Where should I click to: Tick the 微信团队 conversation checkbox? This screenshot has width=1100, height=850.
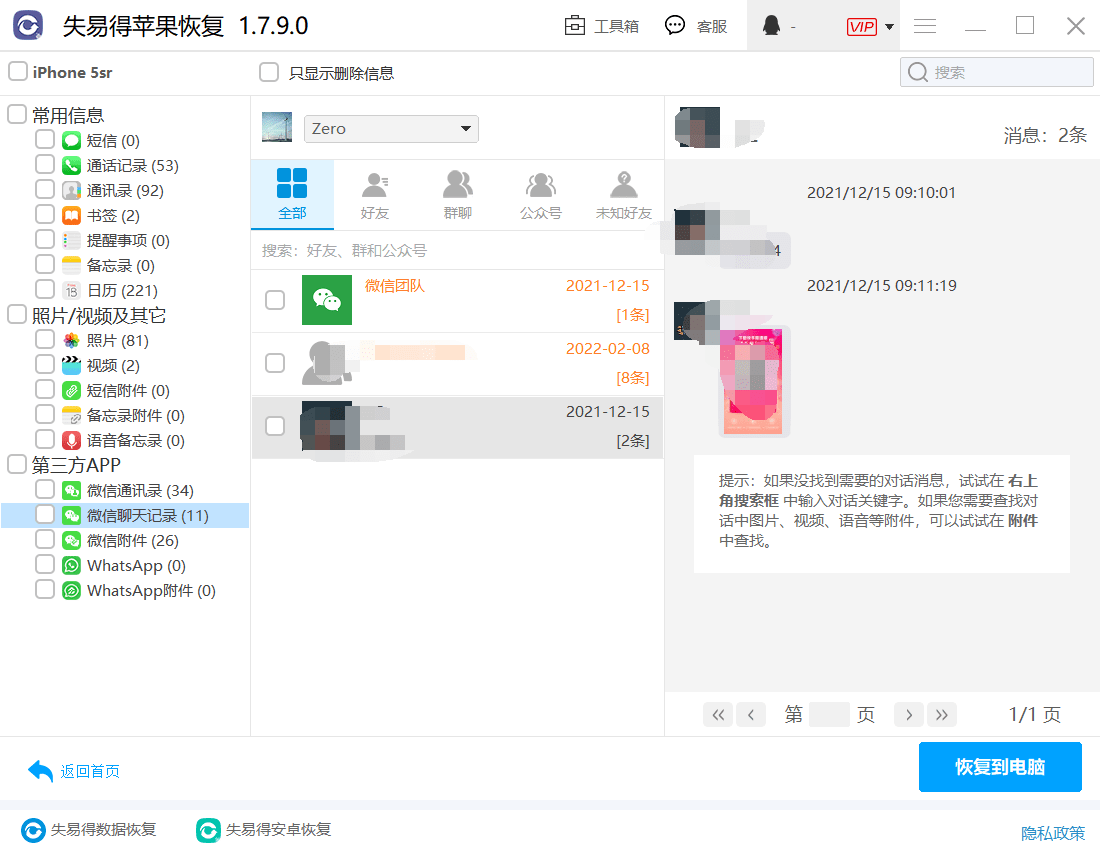click(x=275, y=300)
